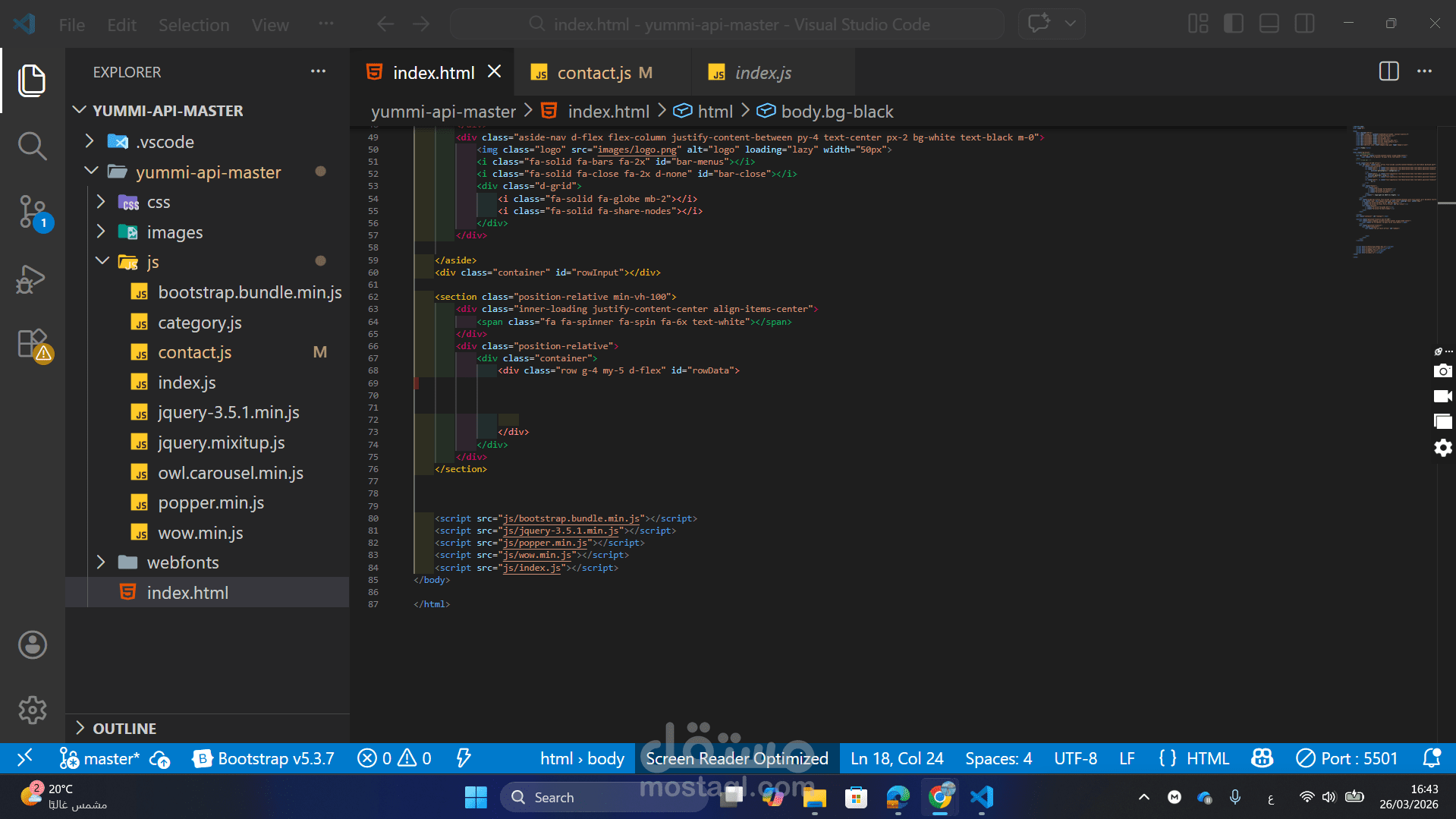The image size is (1456, 819).
Task: Open Explorer Views and More Actions menu
Action: (318, 71)
